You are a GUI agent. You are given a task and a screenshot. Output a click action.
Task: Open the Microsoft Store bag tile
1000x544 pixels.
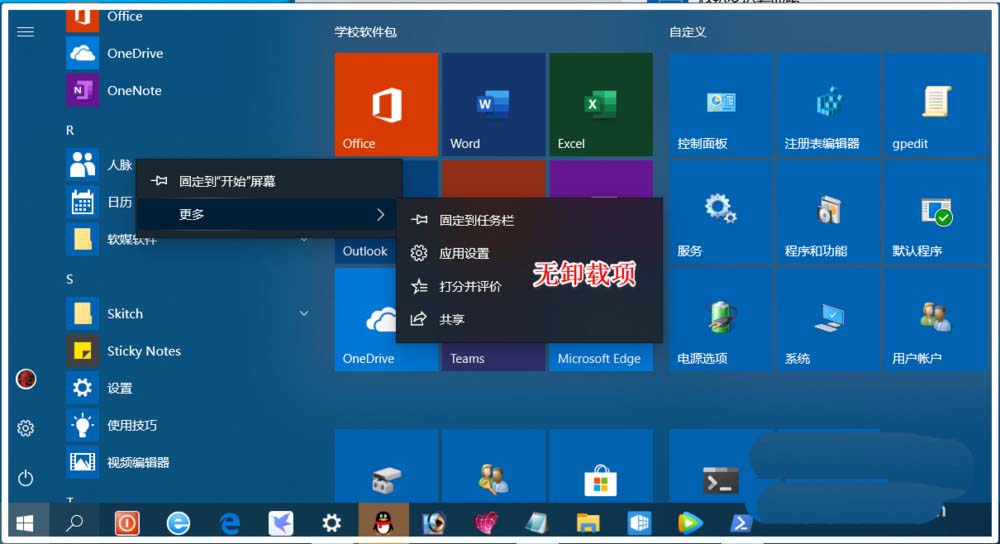[x=601, y=466]
